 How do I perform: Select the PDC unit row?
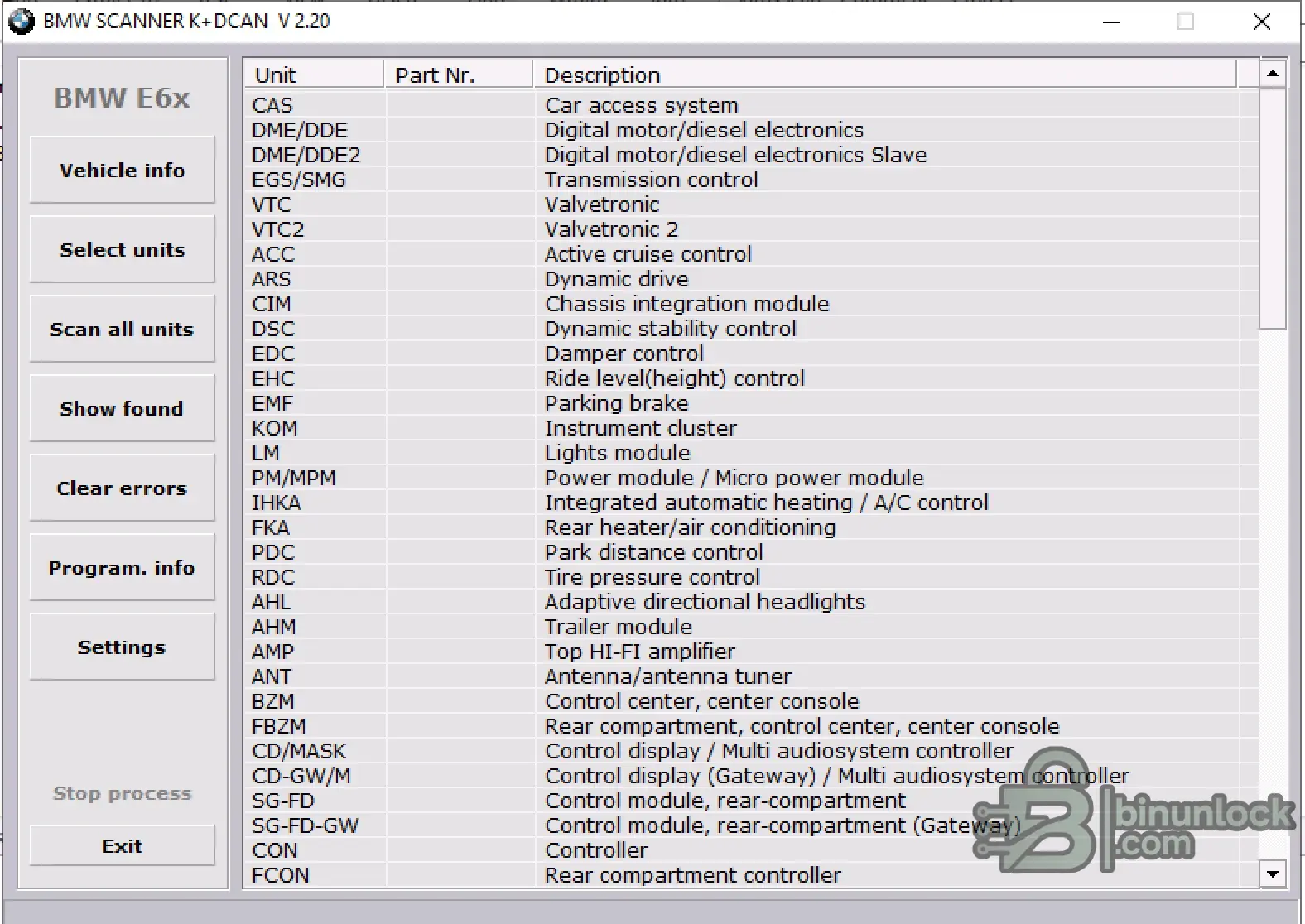coord(751,552)
